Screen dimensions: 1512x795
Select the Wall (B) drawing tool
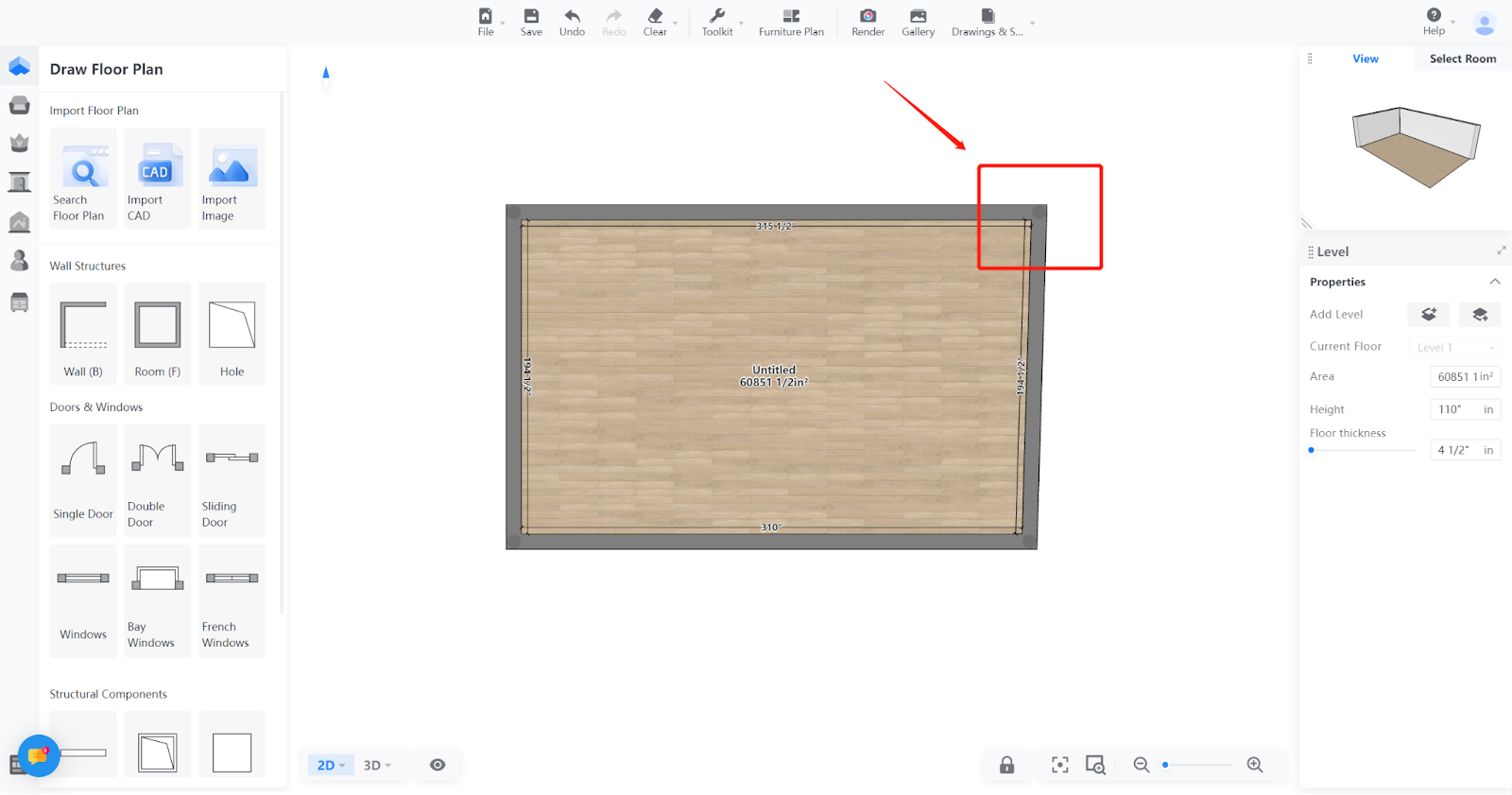83,334
